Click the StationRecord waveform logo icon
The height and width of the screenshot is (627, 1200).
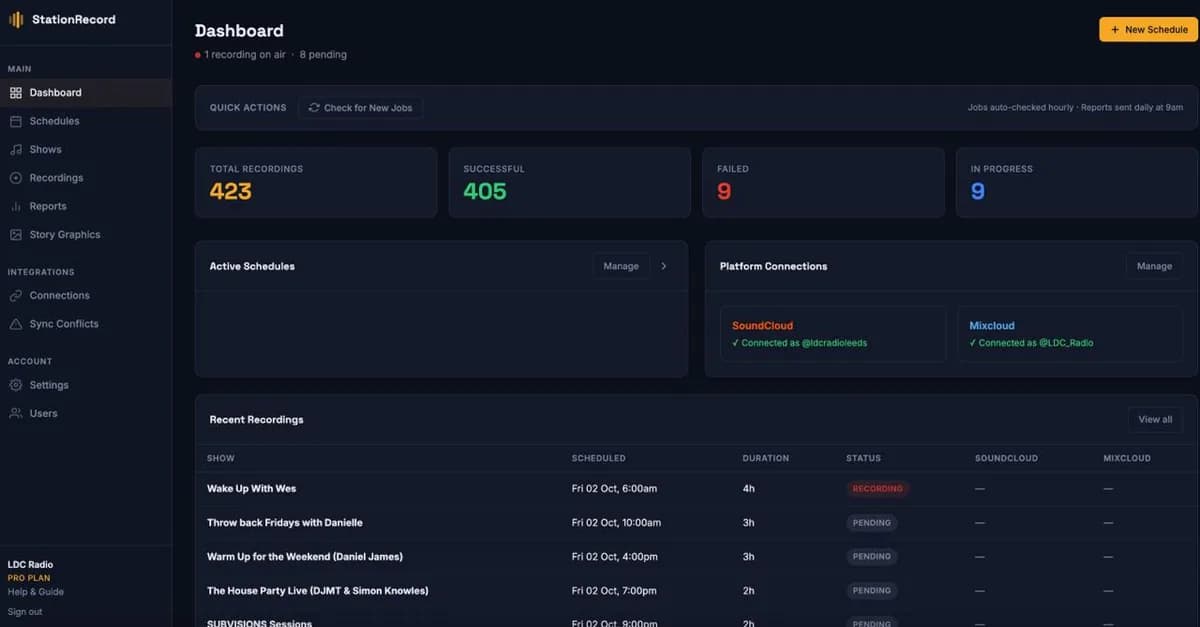16,19
